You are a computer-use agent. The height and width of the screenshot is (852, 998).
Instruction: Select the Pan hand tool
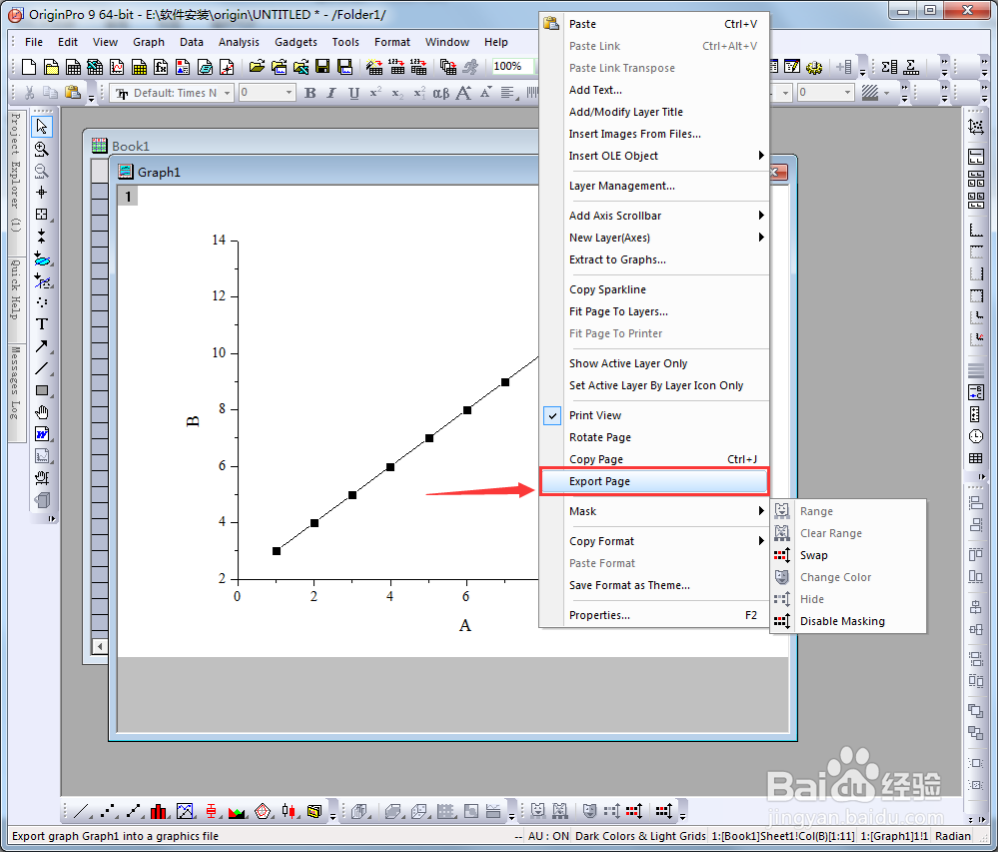coord(42,412)
